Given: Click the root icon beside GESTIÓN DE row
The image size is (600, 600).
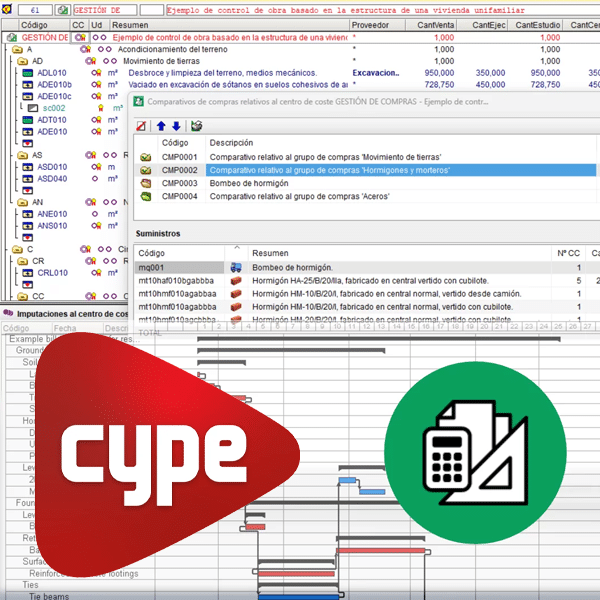Looking at the screenshot, I should tap(12, 38).
